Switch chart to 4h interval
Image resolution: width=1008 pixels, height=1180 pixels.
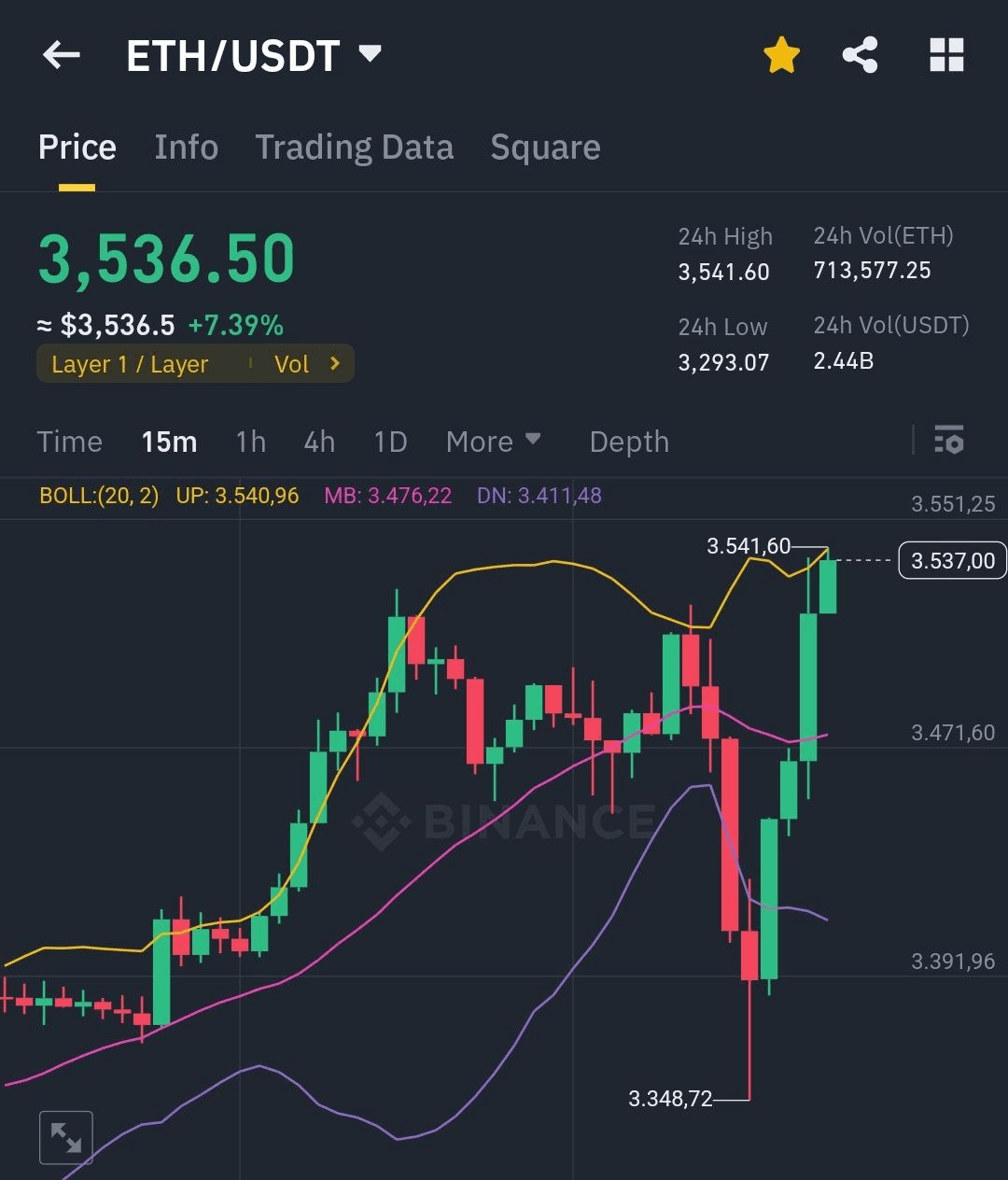click(319, 442)
